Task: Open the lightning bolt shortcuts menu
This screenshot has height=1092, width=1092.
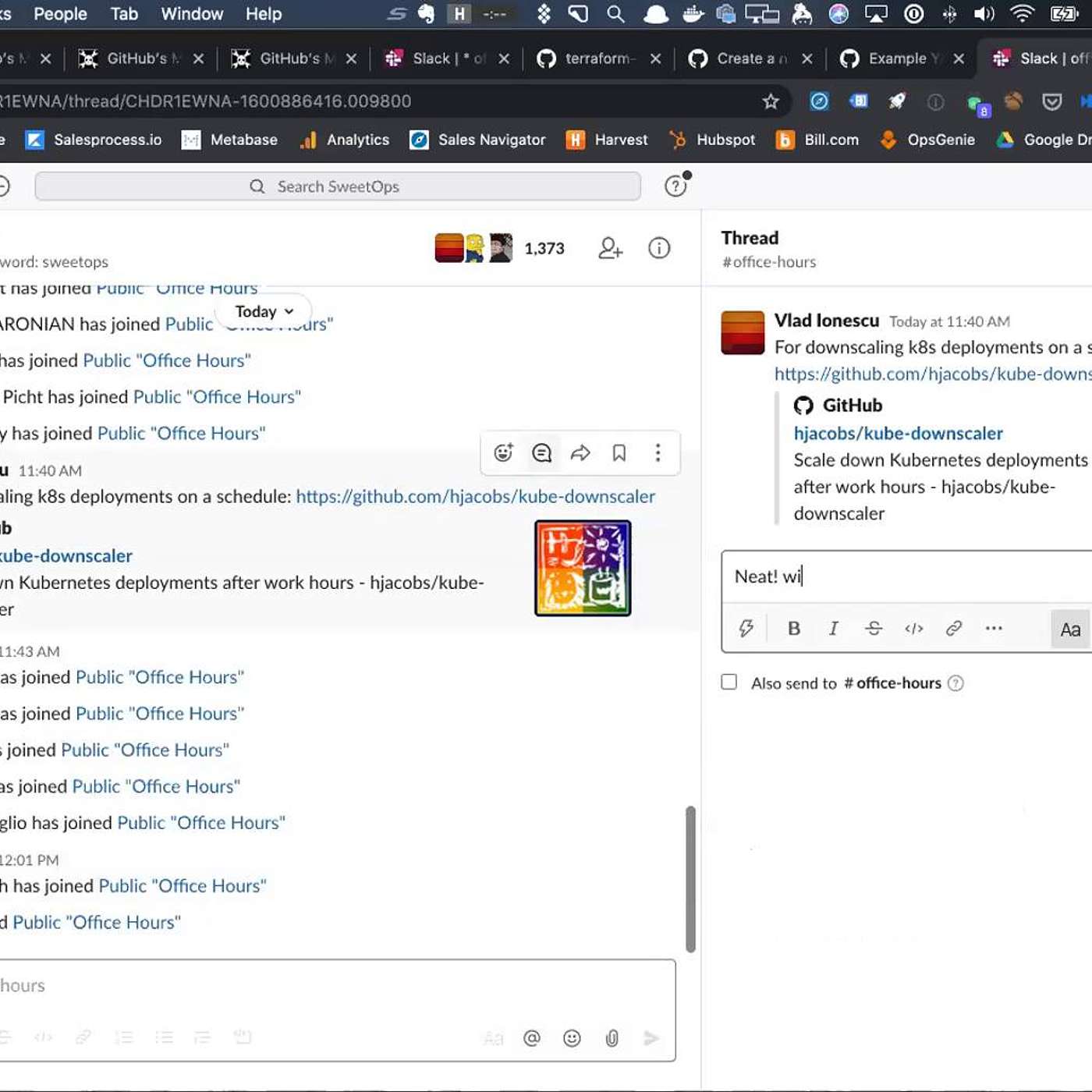Action: tap(746, 629)
